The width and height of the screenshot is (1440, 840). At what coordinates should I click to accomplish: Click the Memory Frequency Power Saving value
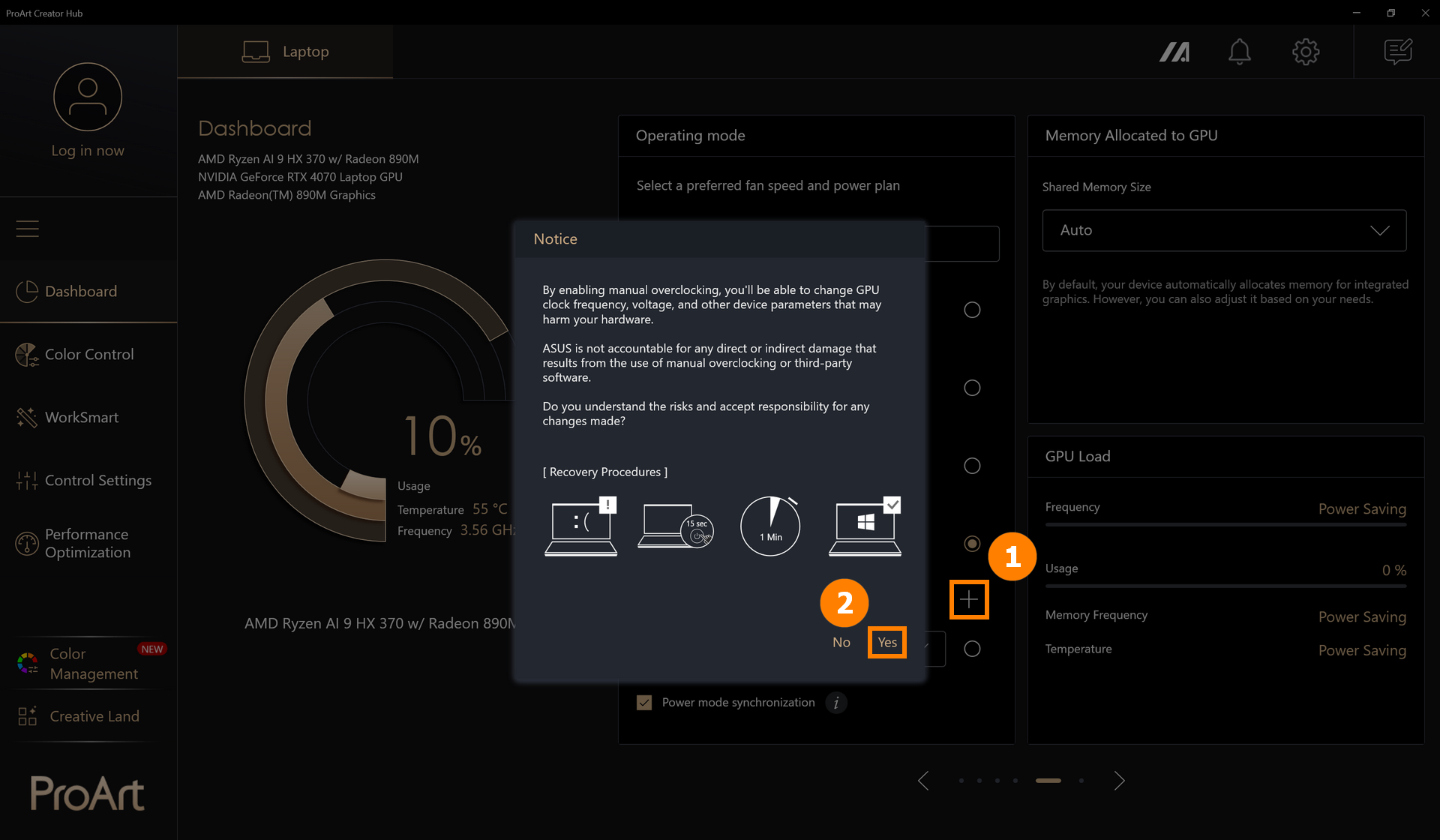click(1362, 616)
